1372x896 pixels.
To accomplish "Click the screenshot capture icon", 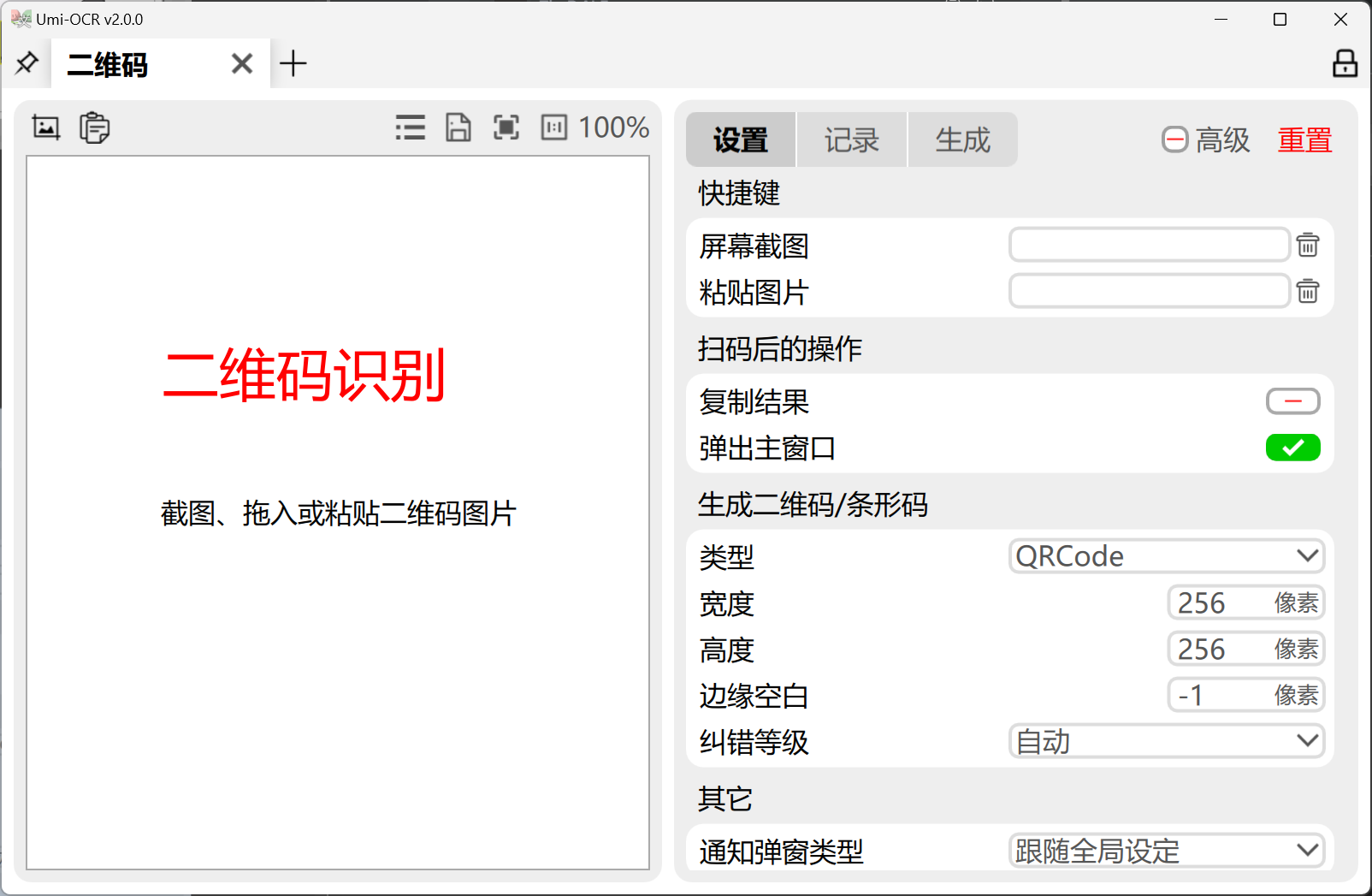I will [46, 128].
